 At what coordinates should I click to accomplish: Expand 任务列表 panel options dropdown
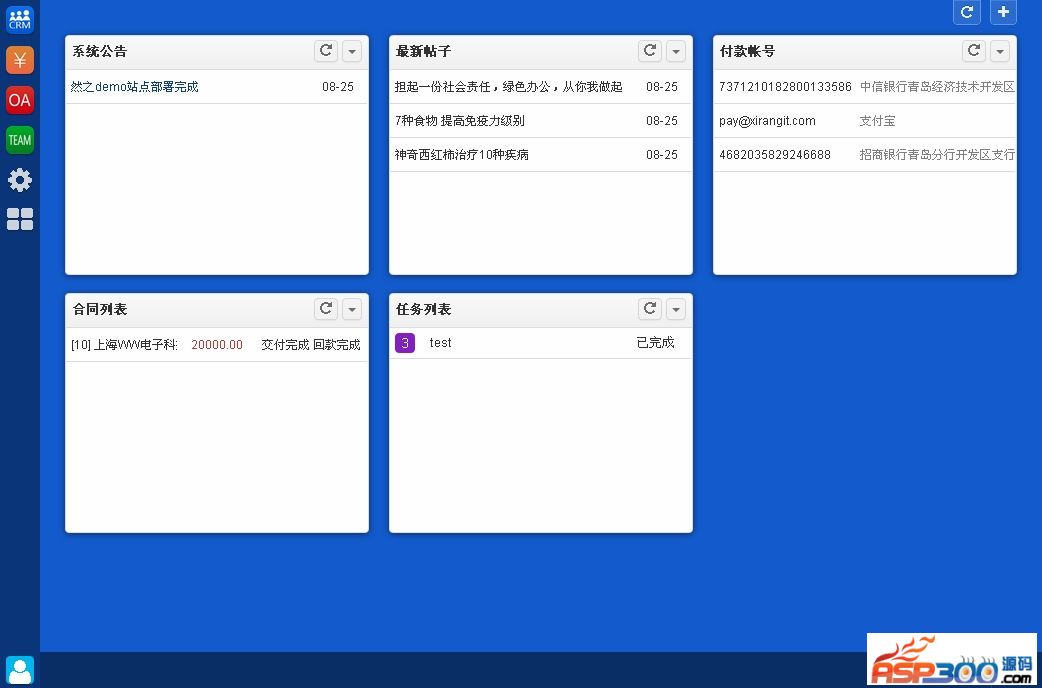click(676, 309)
